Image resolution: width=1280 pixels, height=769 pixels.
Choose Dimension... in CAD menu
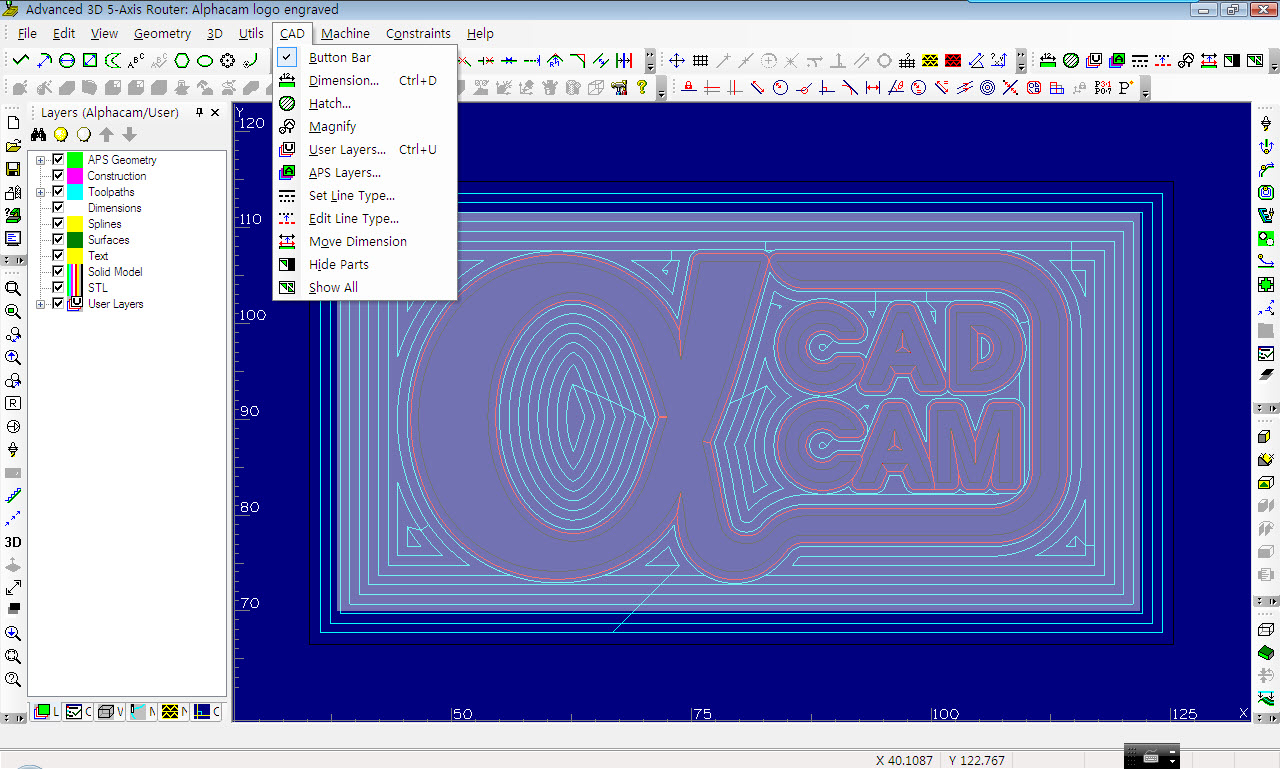365,81
